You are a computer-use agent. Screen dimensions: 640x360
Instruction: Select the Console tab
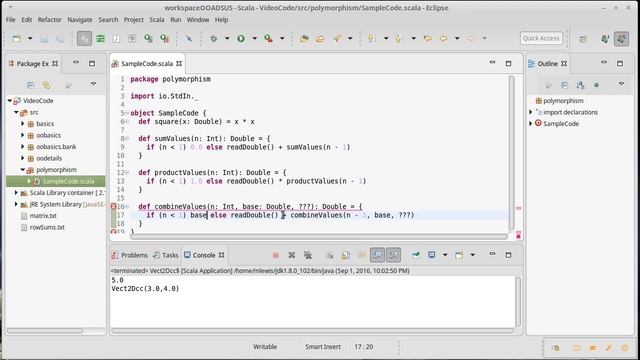tap(204, 255)
